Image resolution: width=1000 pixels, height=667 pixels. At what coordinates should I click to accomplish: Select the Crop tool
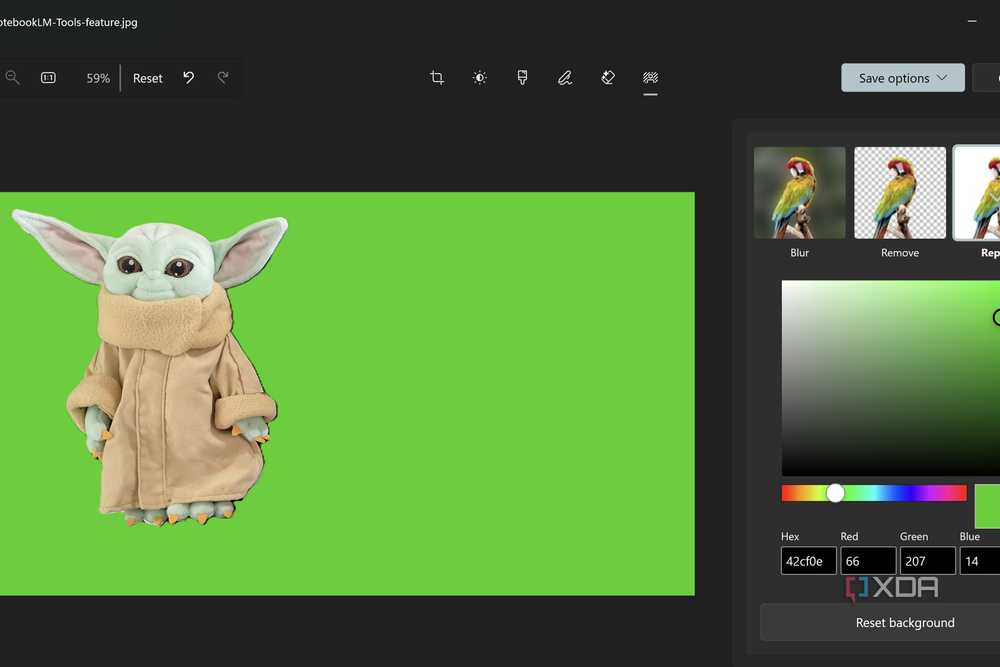pyautogui.click(x=437, y=78)
